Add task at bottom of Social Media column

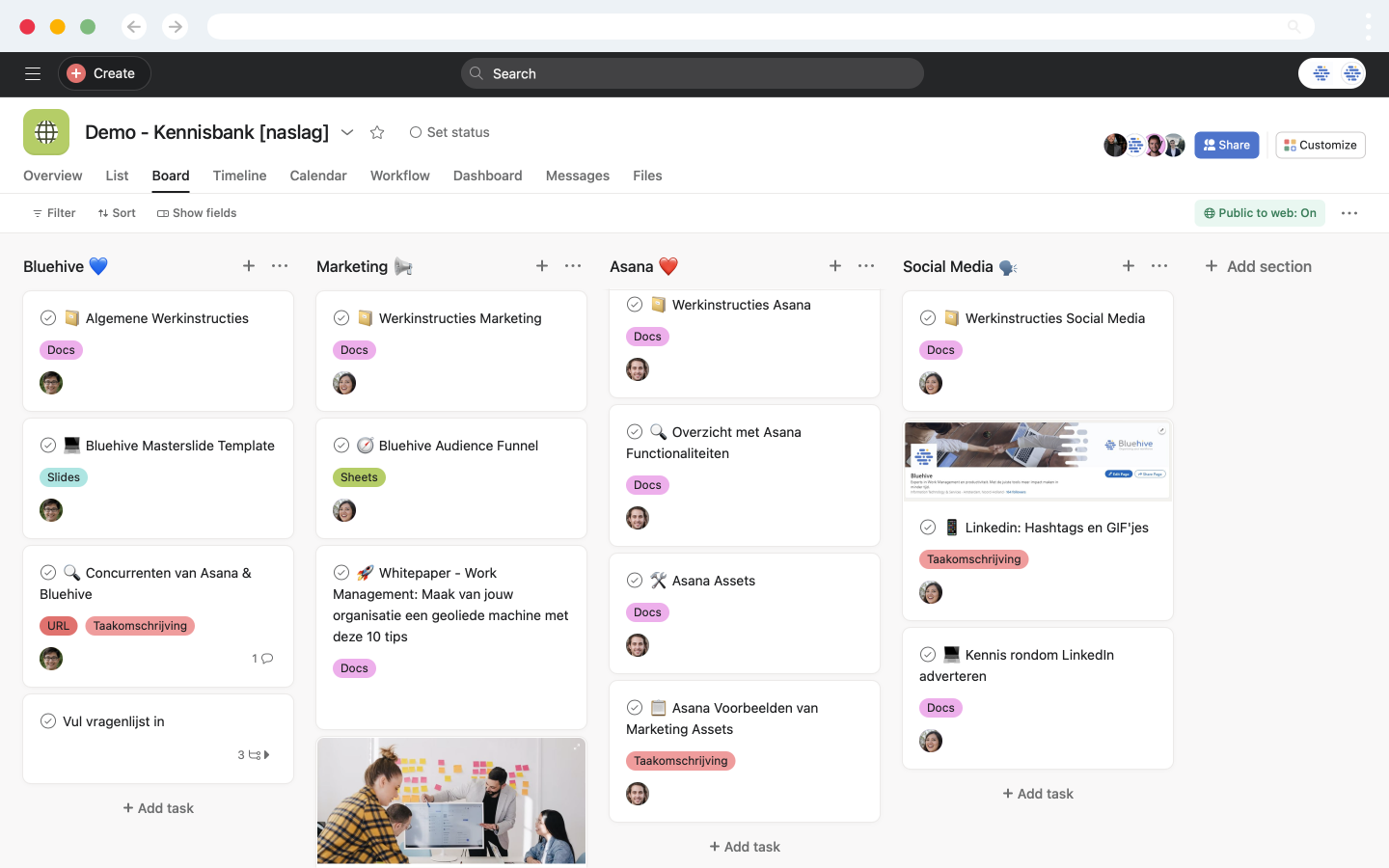point(1038,794)
